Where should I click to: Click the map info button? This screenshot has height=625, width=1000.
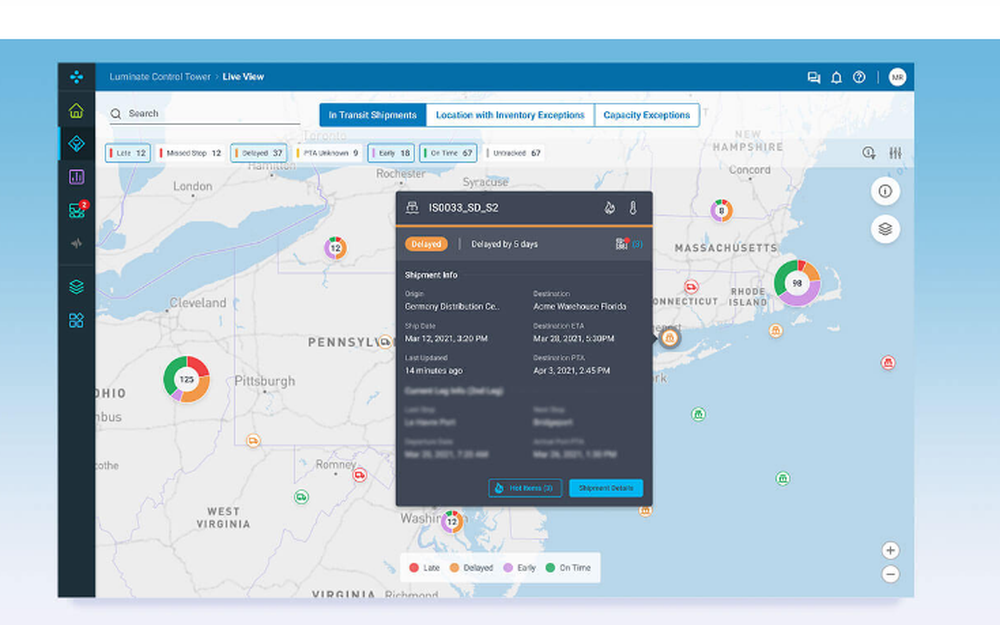click(x=885, y=191)
